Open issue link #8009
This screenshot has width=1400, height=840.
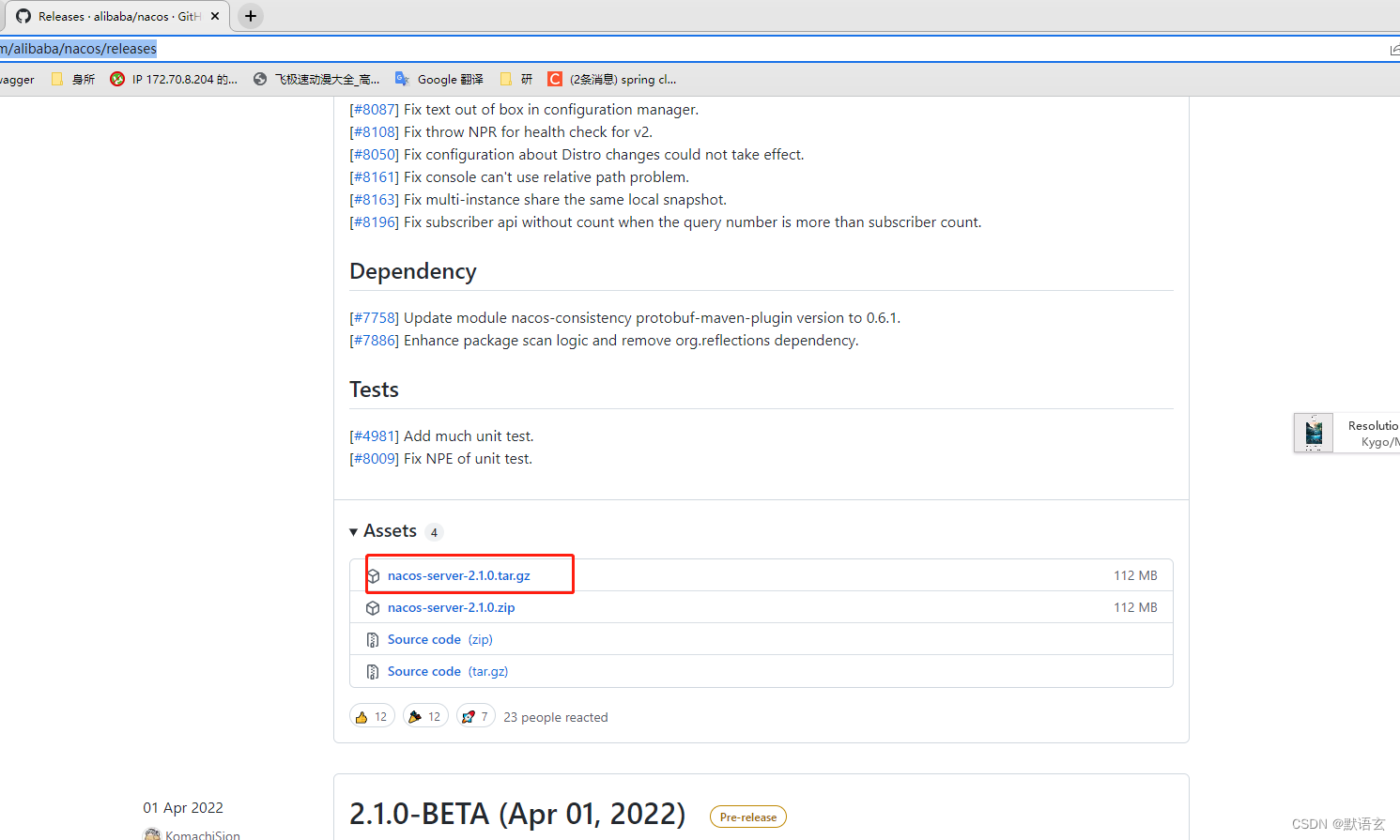(374, 459)
